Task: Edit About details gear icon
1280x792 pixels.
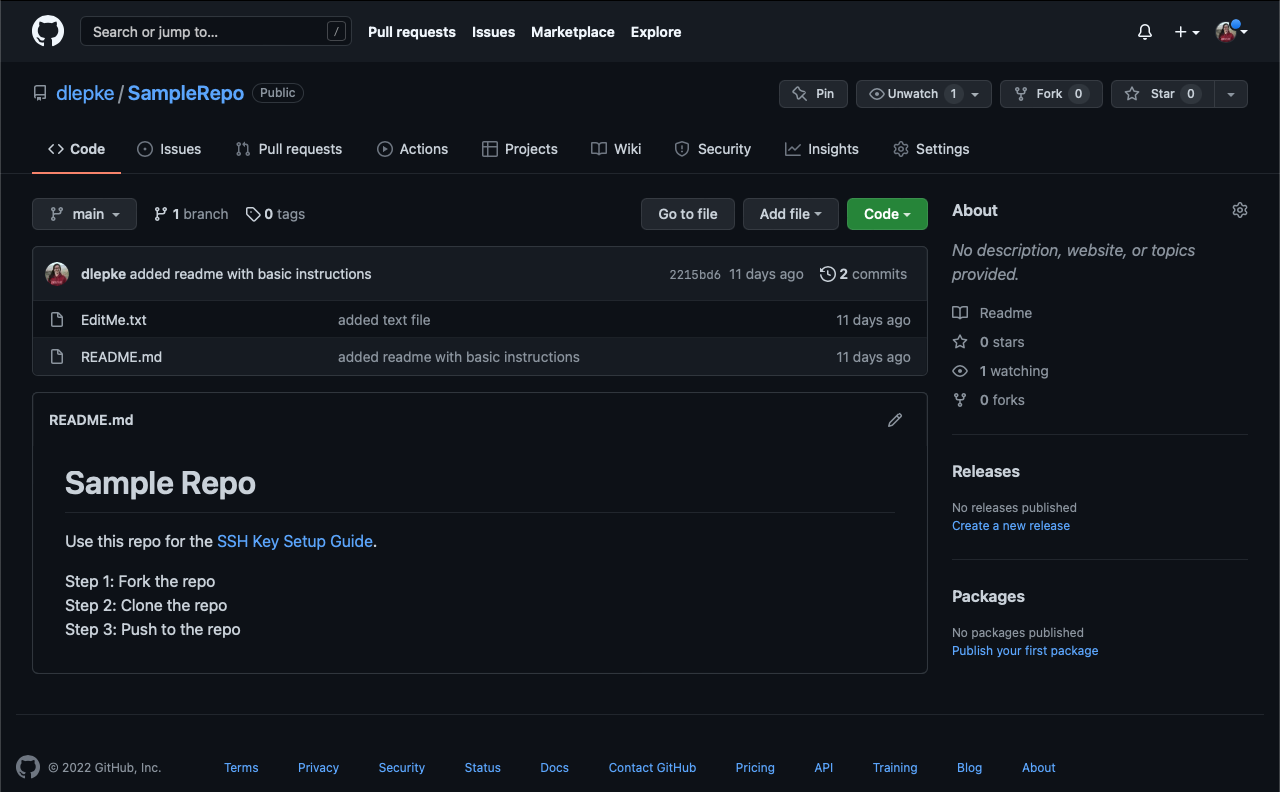Action: coord(1240,210)
